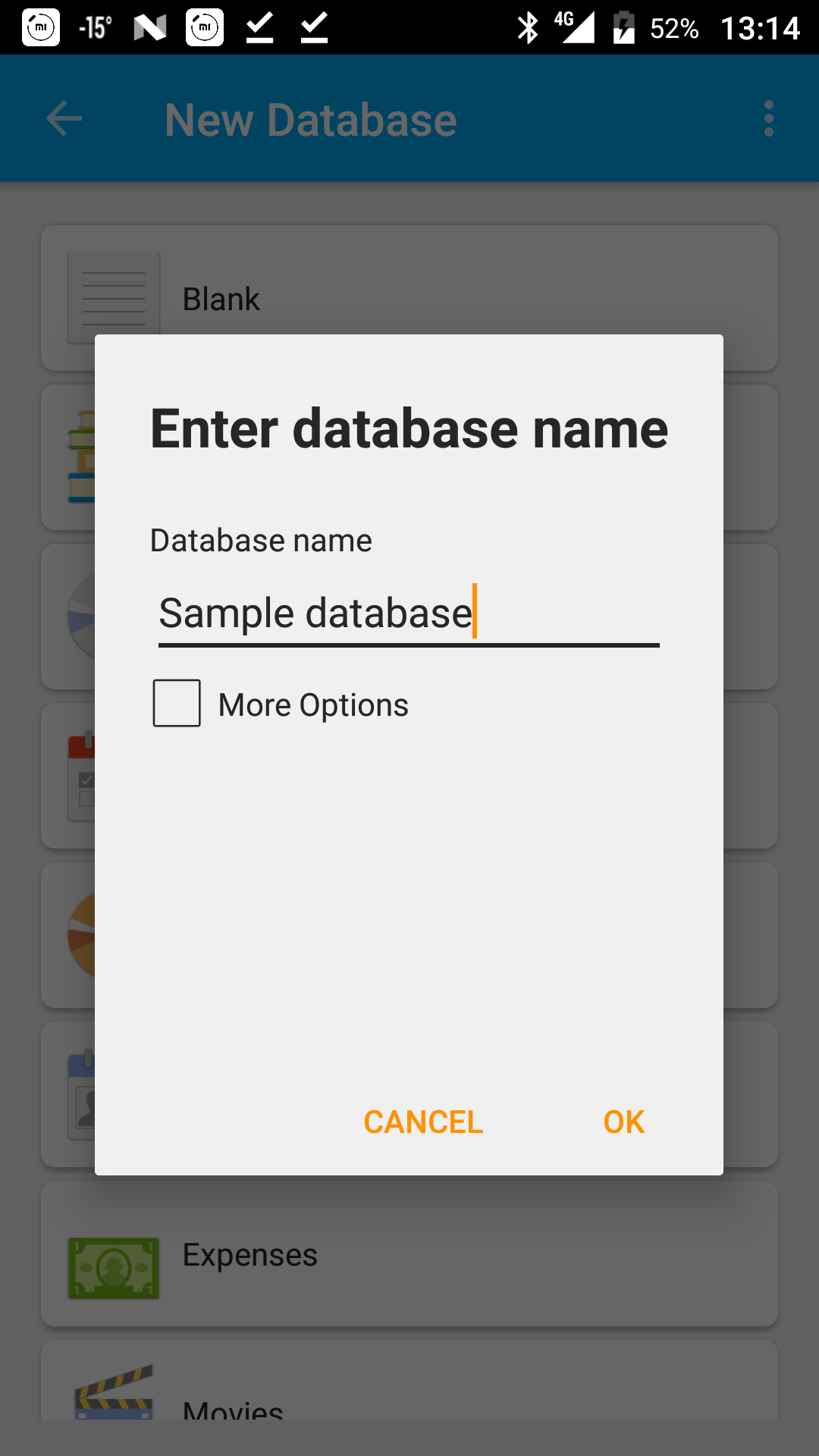Open the three-dot overflow menu
The width and height of the screenshot is (819, 1456).
tap(769, 119)
